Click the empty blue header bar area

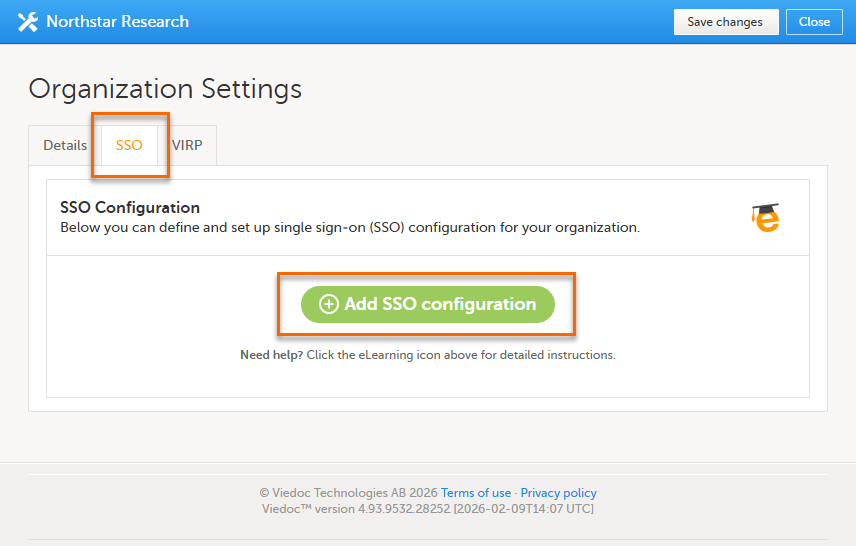click(430, 22)
